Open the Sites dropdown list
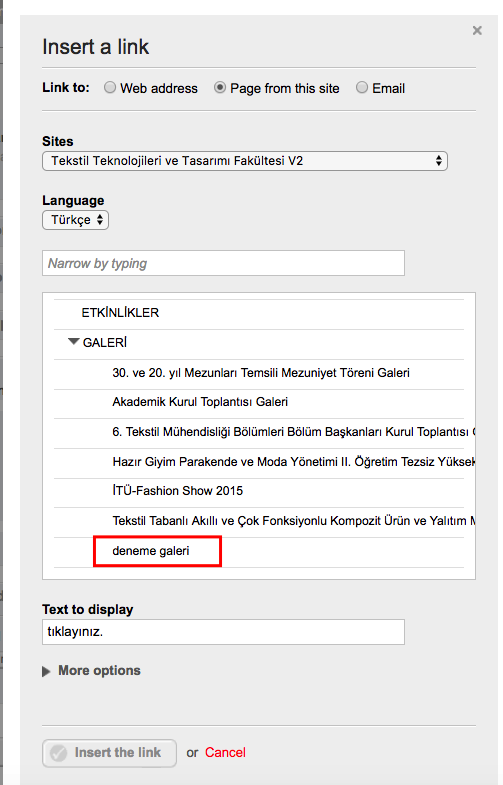Image resolution: width=503 pixels, height=785 pixels. (x=245, y=161)
